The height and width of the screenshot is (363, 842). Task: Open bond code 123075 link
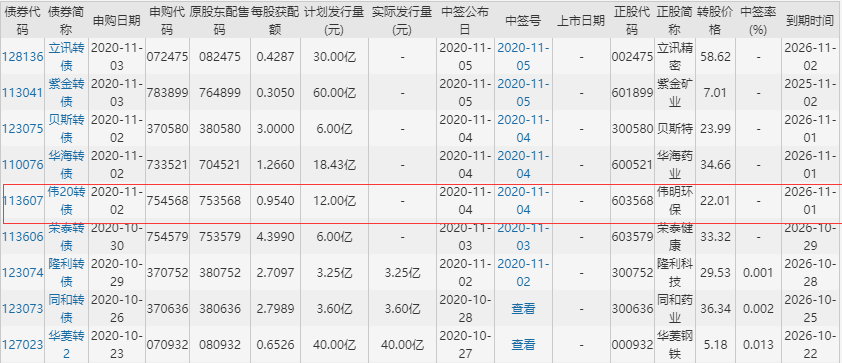coord(23,128)
